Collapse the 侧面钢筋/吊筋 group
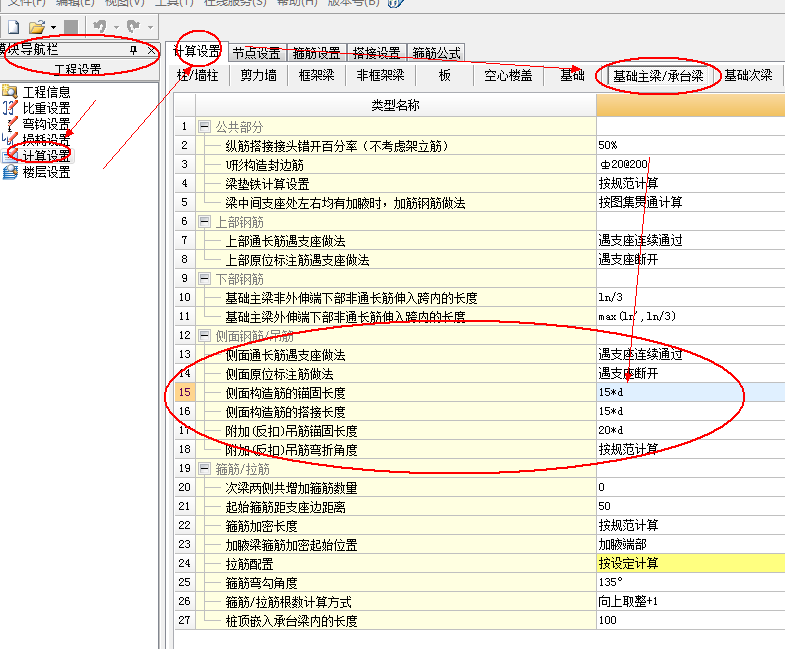The image size is (785, 649). pos(204,336)
